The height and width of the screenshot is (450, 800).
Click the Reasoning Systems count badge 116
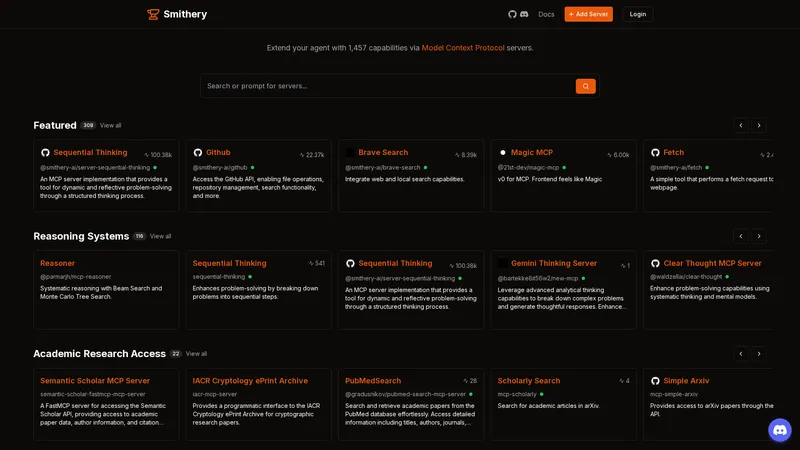coord(139,236)
